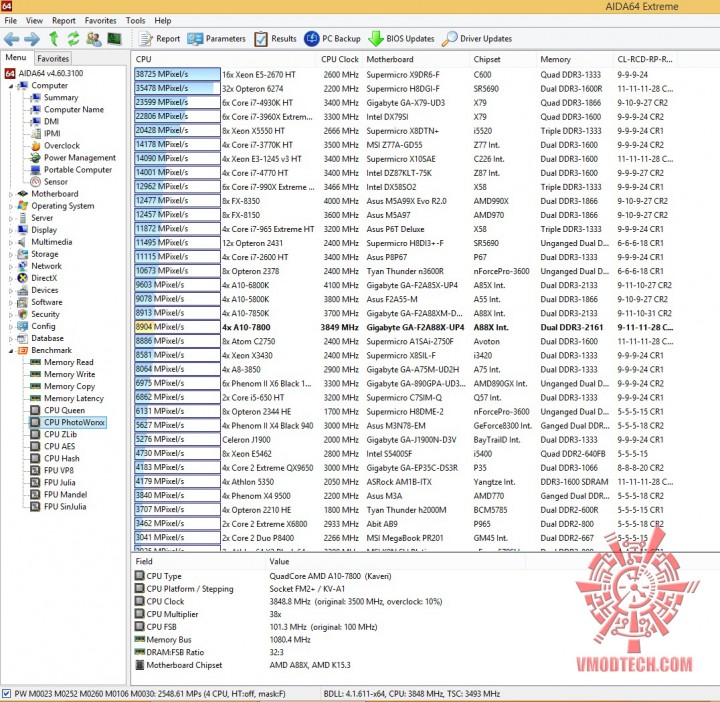Select the CPU ZLib benchmark

tap(54, 434)
